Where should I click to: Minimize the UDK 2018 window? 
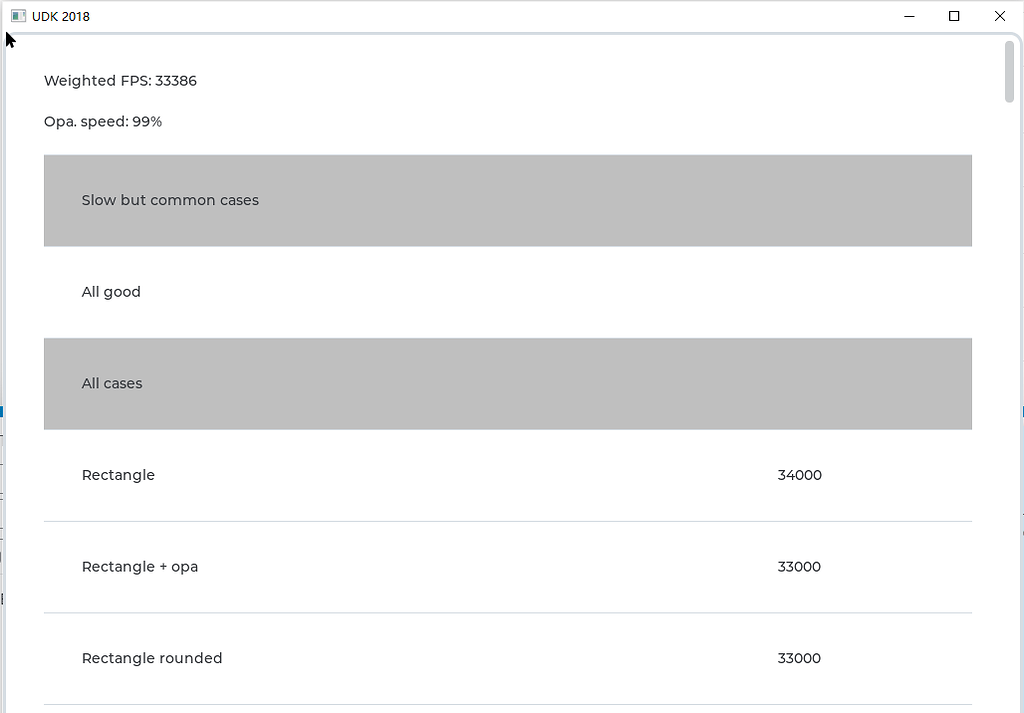pos(909,16)
